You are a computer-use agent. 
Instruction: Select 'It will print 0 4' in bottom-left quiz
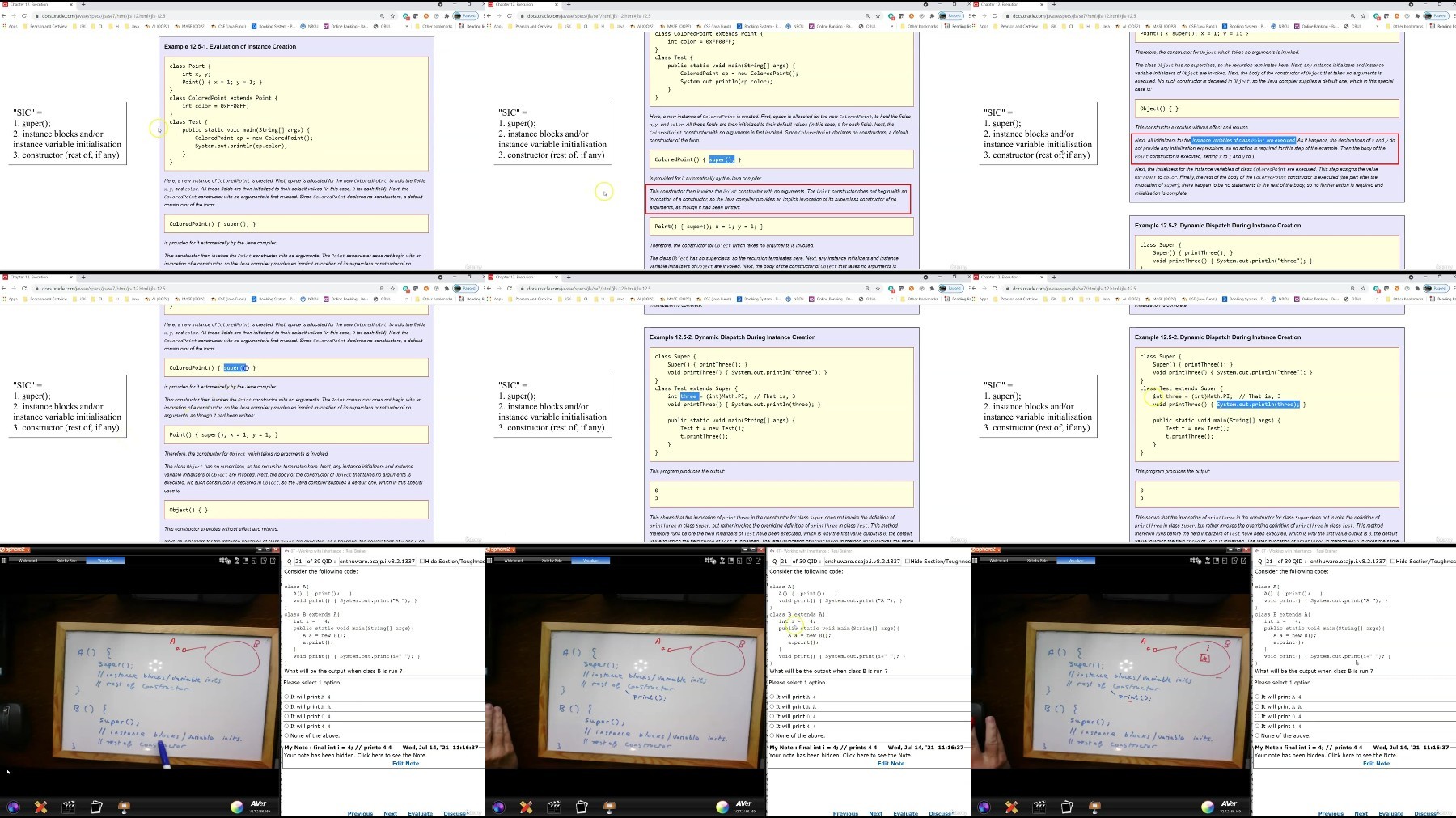pyautogui.click(x=308, y=716)
